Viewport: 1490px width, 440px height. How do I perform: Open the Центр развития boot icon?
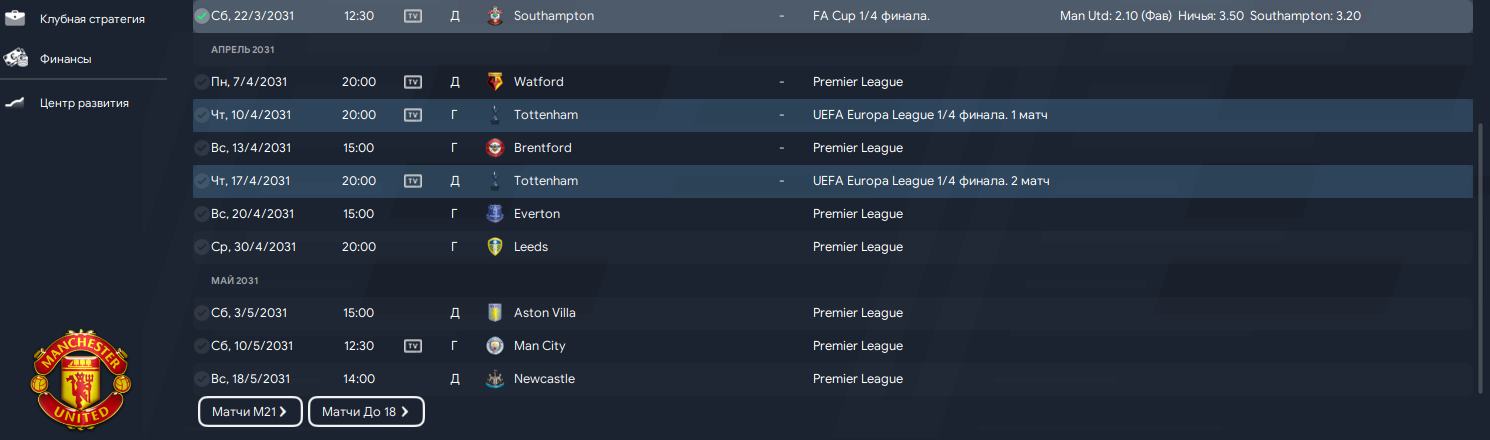(x=15, y=103)
